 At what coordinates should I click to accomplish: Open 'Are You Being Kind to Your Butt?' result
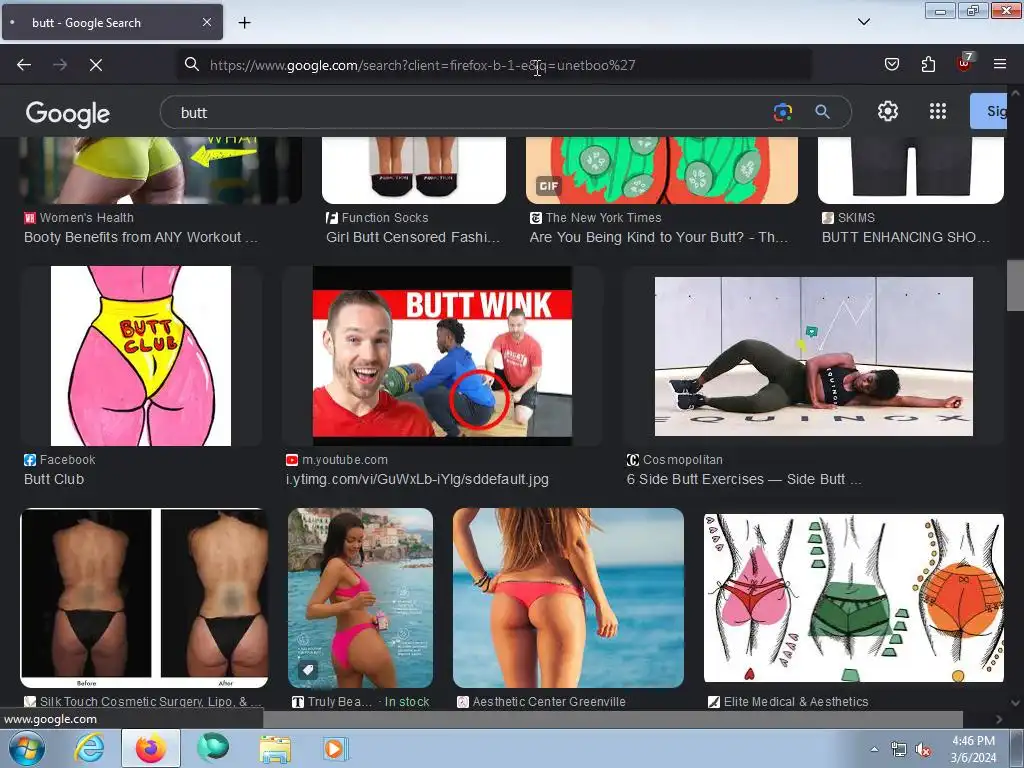658,237
